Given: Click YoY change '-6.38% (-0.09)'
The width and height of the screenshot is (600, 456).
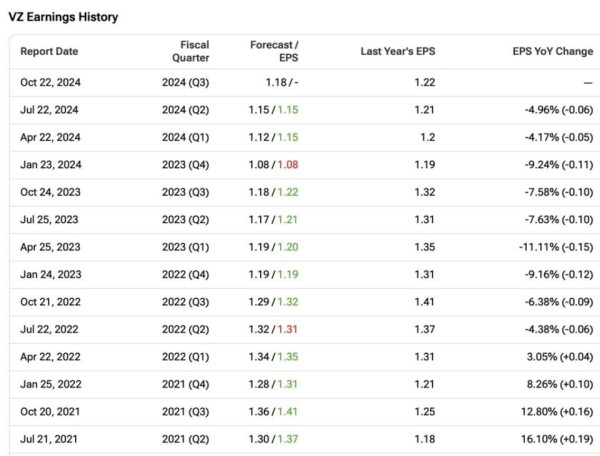Looking at the screenshot, I should (x=559, y=302).
